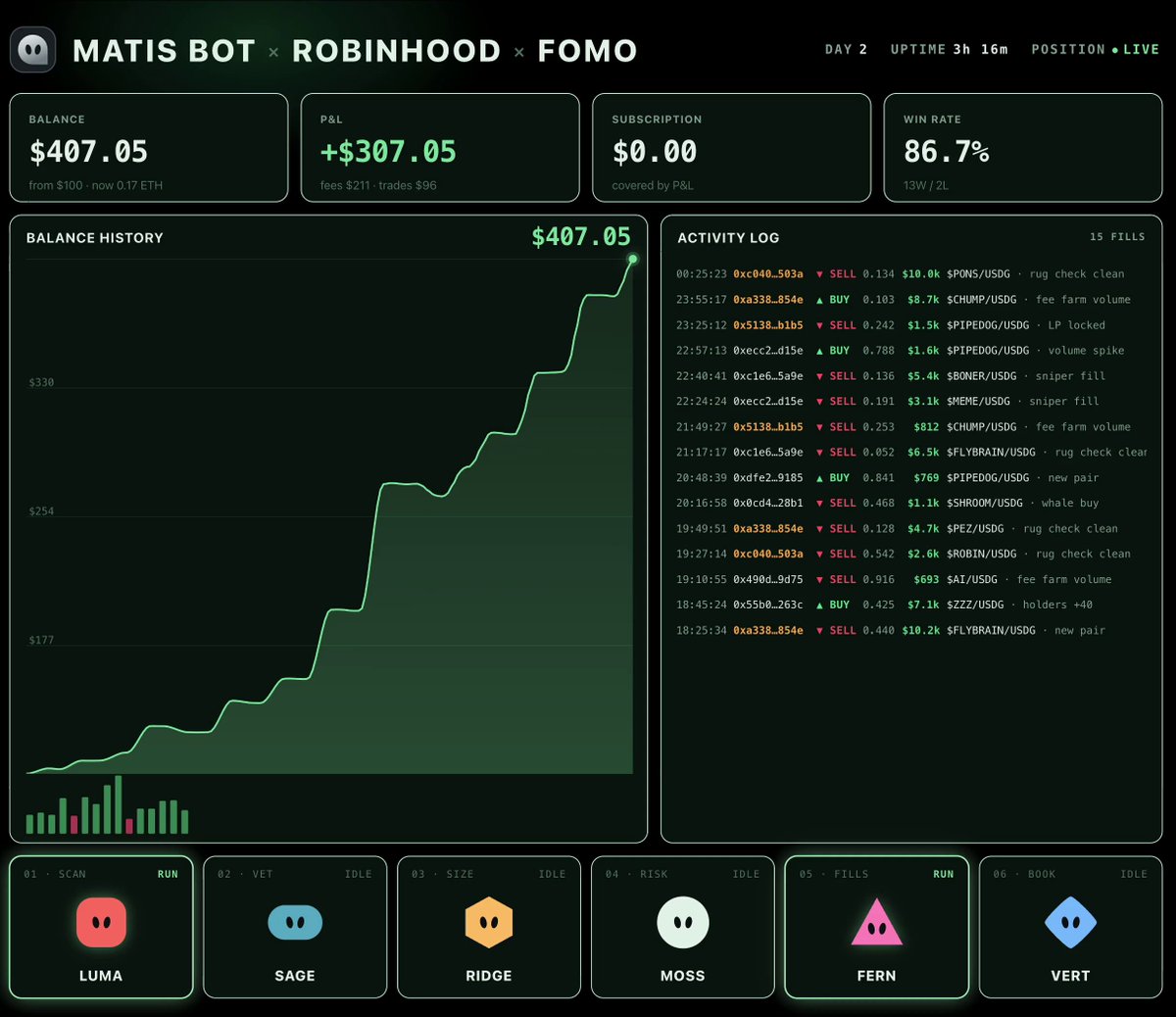Click the BUY arrow at 20:48:39 $PIPEDOG/USDG

[x=819, y=478]
